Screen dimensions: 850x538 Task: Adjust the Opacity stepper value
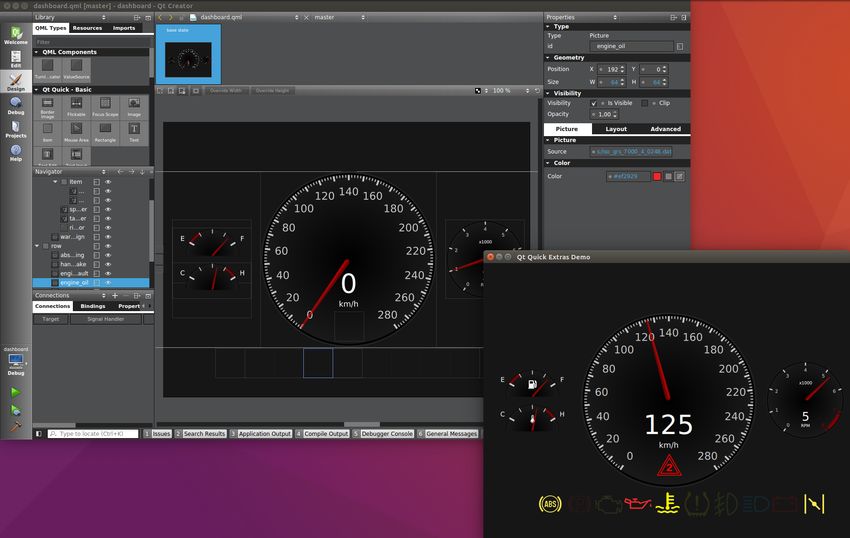tap(615, 114)
